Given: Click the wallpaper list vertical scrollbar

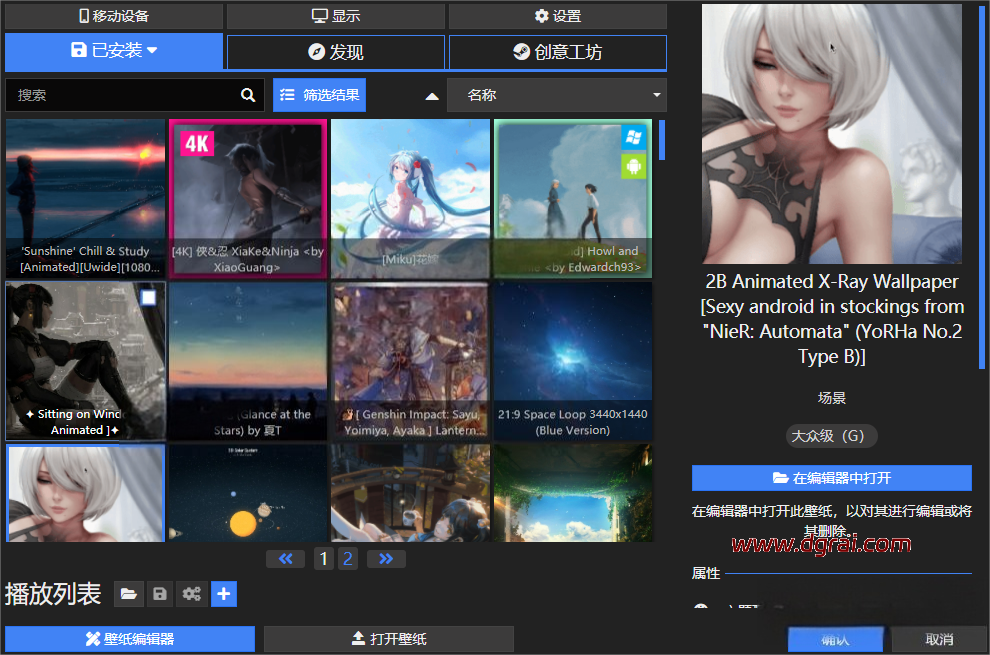Looking at the screenshot, I should click(x=661, y=140).
